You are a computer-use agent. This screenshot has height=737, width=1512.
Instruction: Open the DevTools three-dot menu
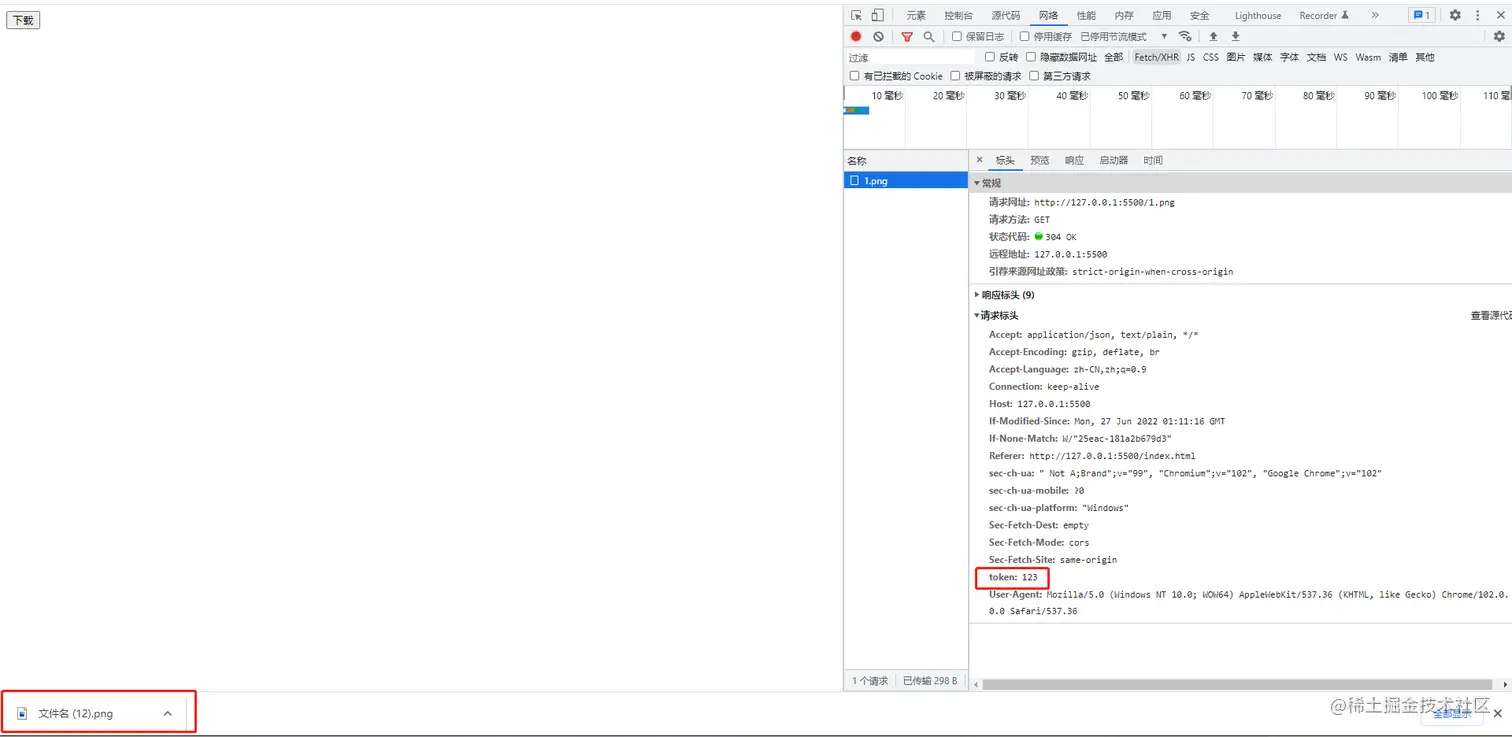point(1477,15)
